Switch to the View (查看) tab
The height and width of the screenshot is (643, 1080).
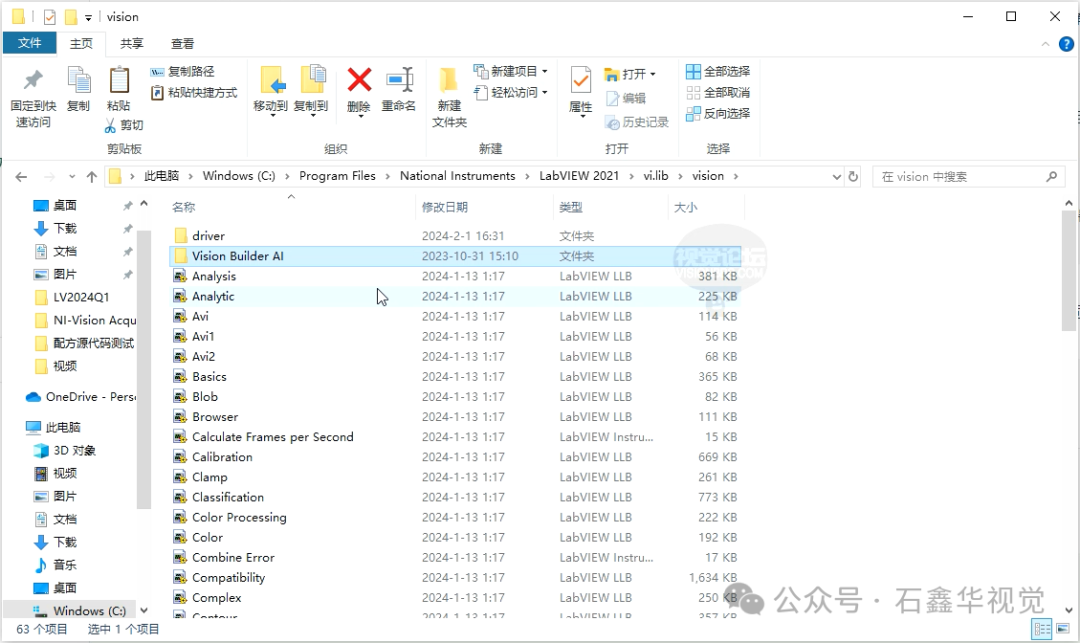click(183, 43)
